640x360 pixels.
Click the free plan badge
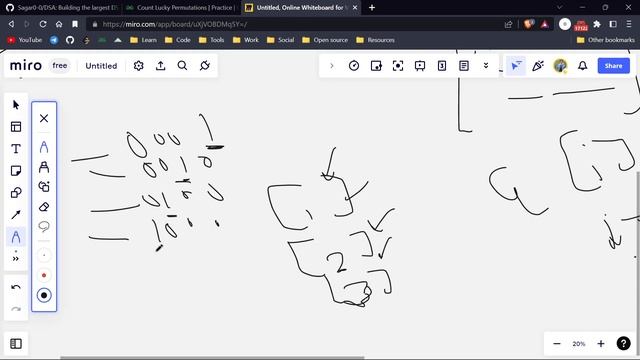point(60,66)
